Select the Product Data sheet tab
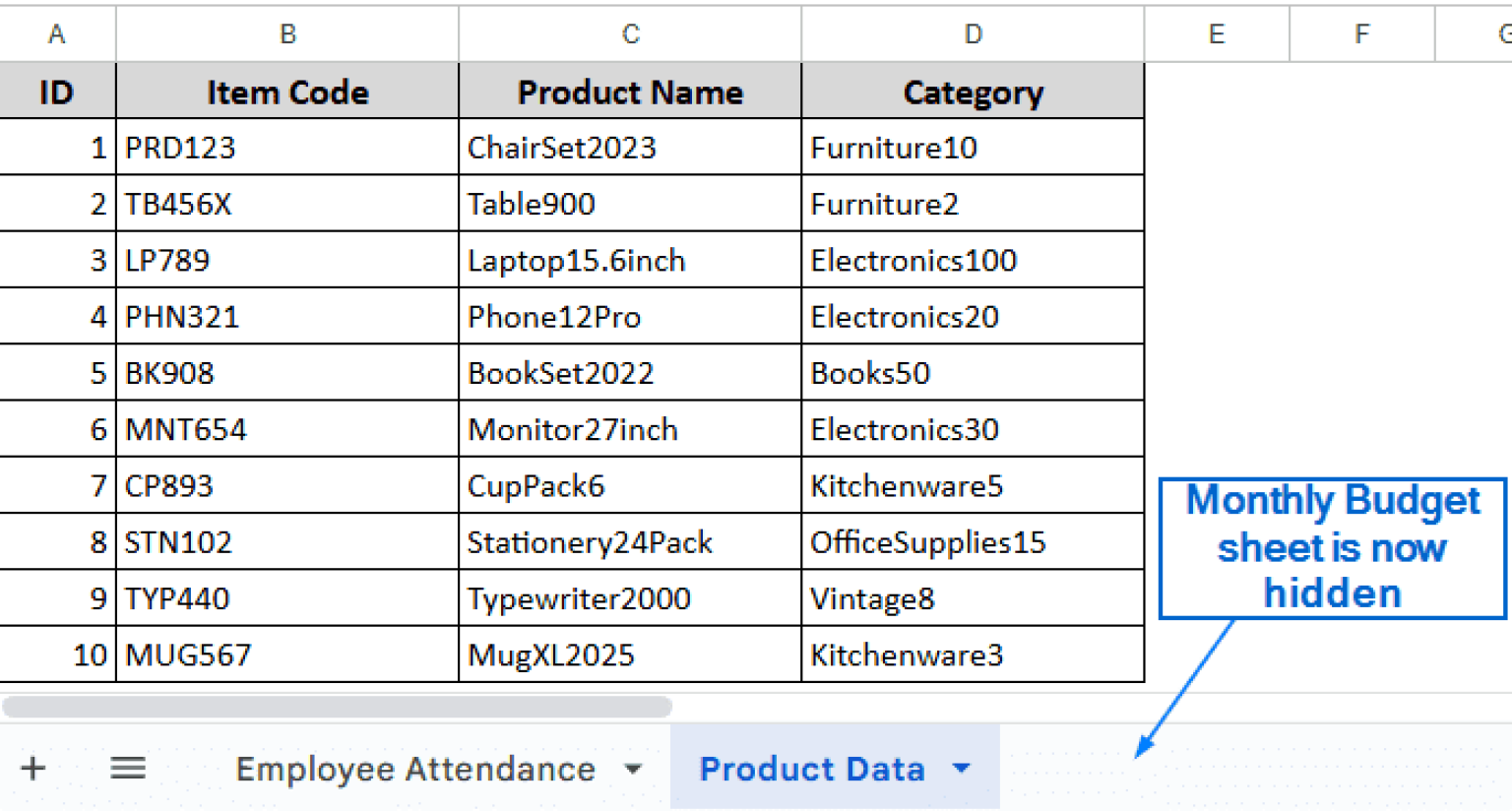This screenshot has width=1512, height=811. [x=811, y=769]
